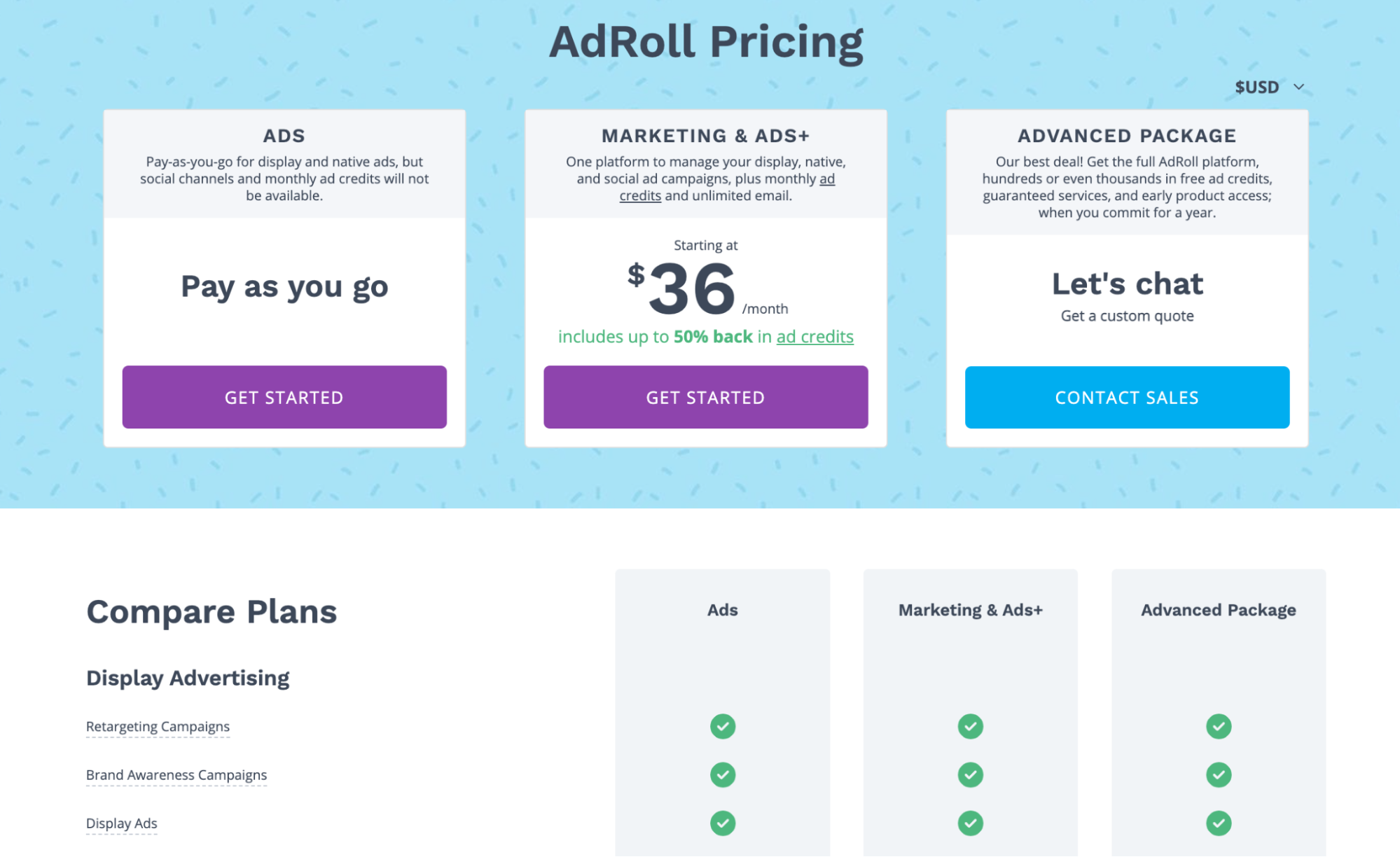Click Advanced Package checkmark for Retargeting Campaigns
This screenshot has width=1400, height=857.
click(x=1219, y=727)
